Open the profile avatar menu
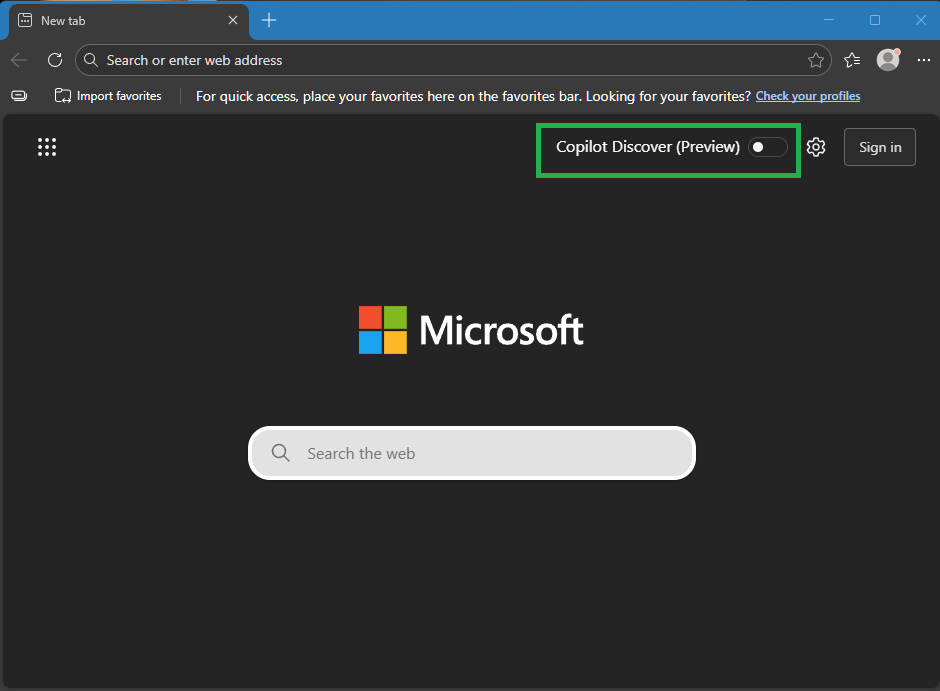This screenshot has width=940, height=691. pyautogui.click(x=888, y=59)
